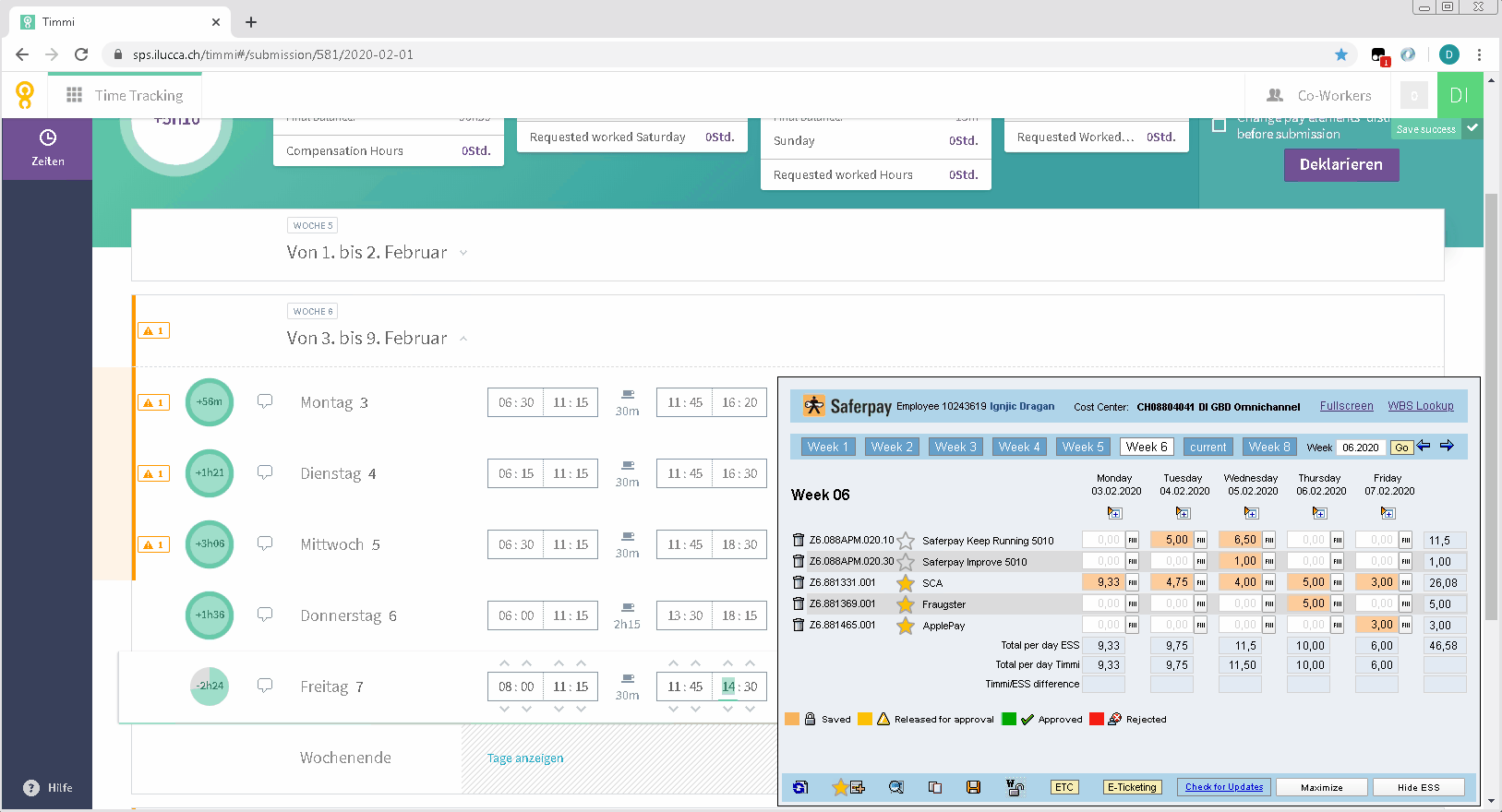This screenshot has height=812, width=1502.
Task: Remove the Fraugster row with trash icon
Action: (x=799, y=603)
